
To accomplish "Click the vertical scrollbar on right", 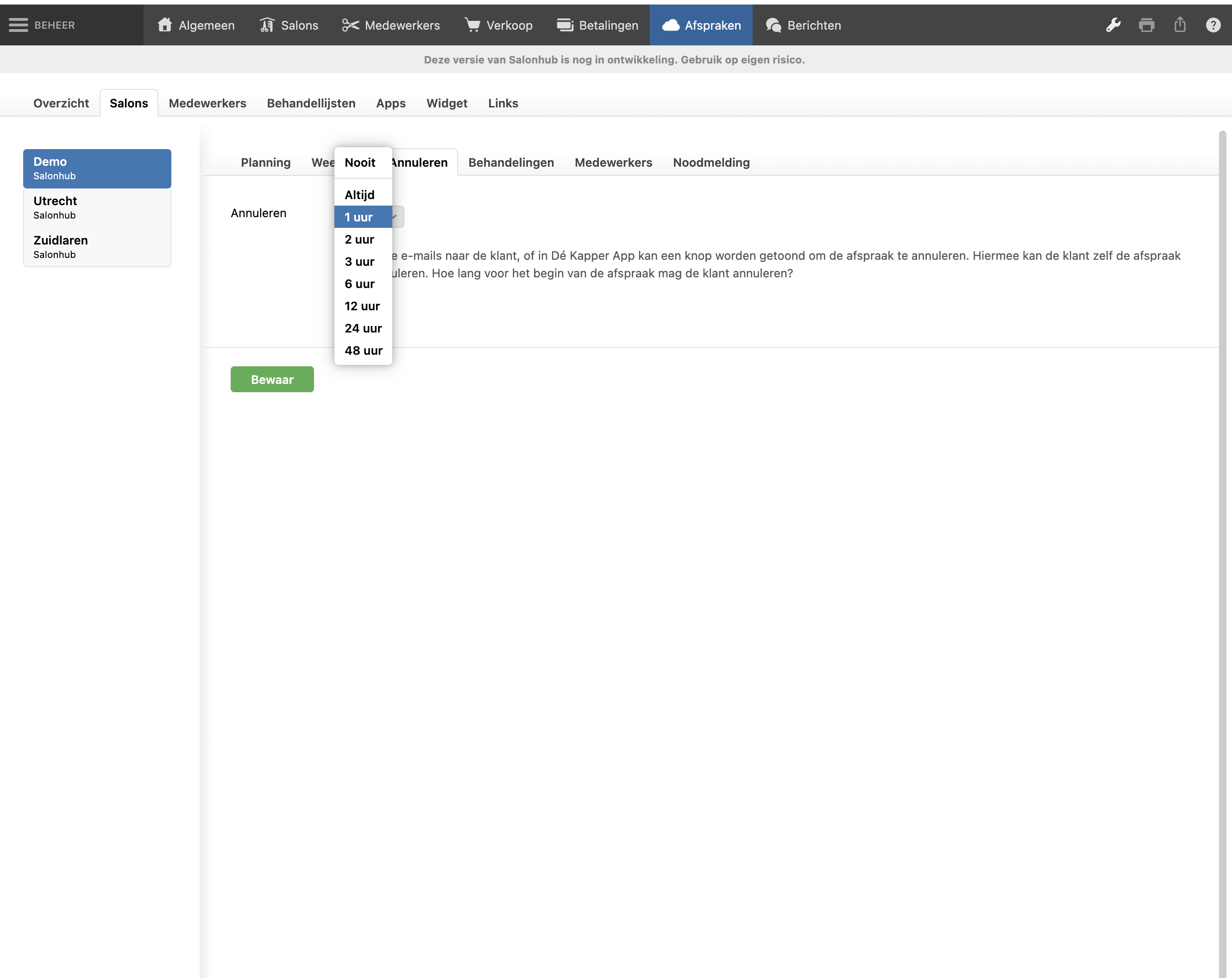I will pyautogui.click(x=1222, y=514).
